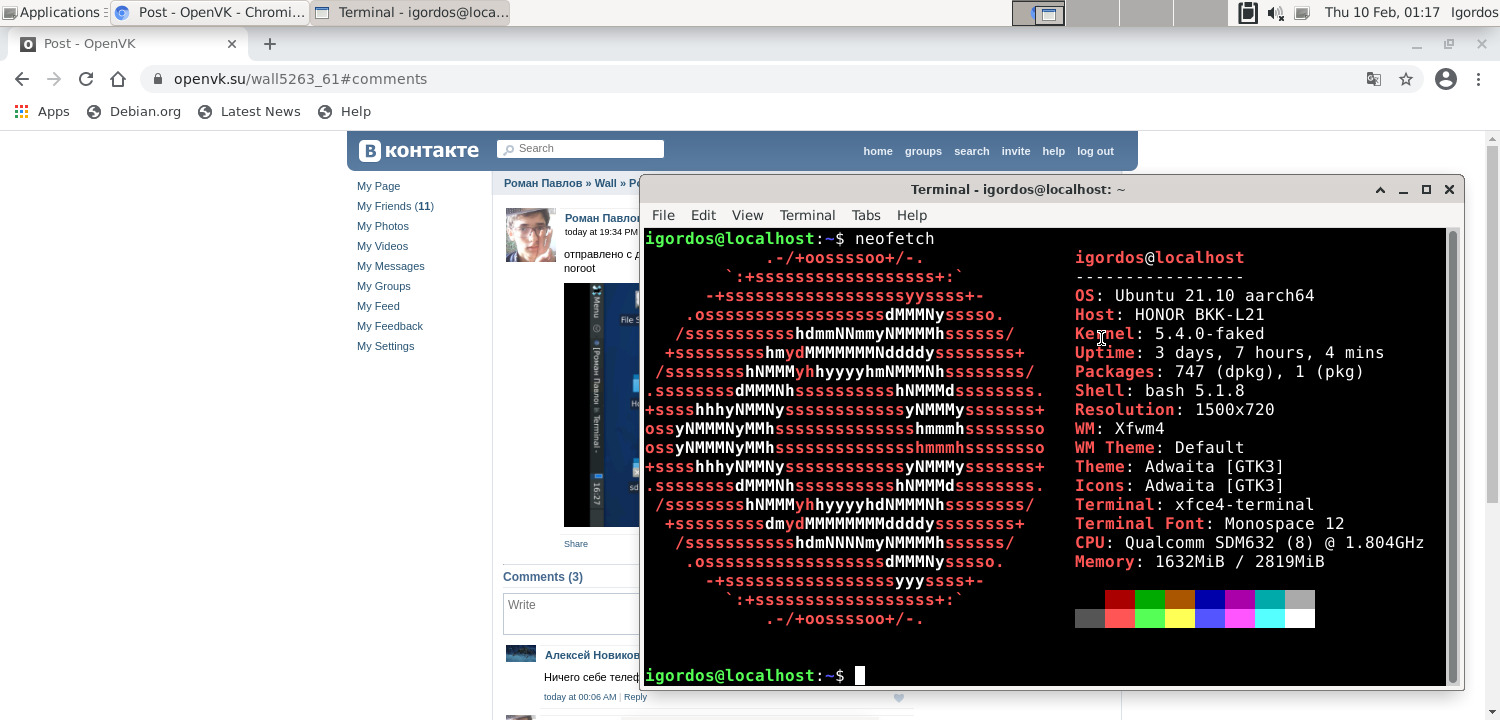Log out of OpenVK

tap(1095, 152)
